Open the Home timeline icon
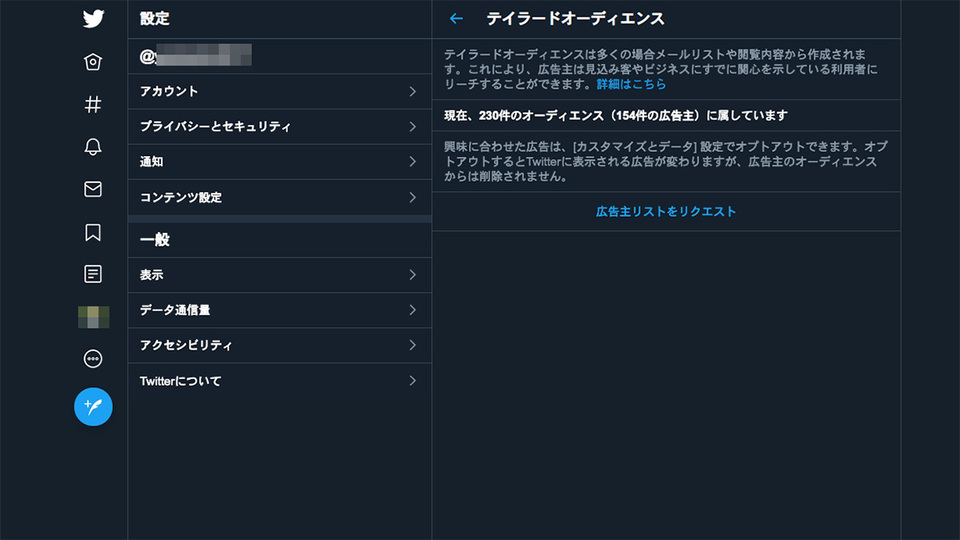The width and height of the screenshot is (960, 540). (x=93, y=62)
